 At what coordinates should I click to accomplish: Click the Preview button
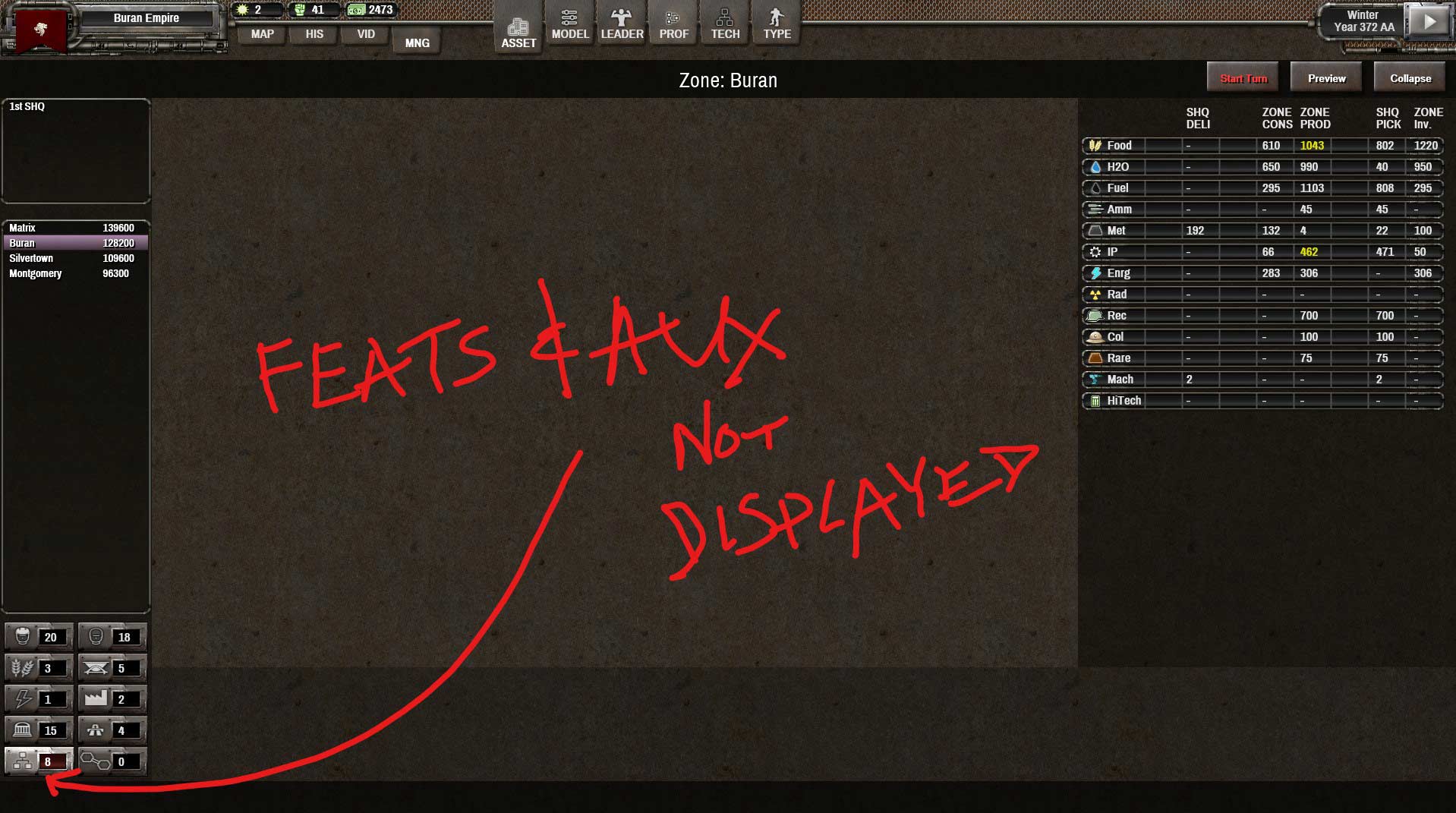click(1326, 78)
